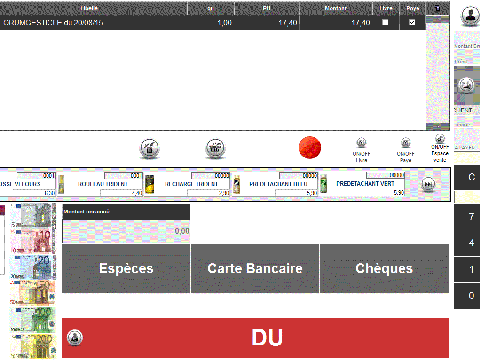The width and height of the screenshot is (480, 360).
Task: Click the round edit-line icon above products
Action: [x=149, y=148]
